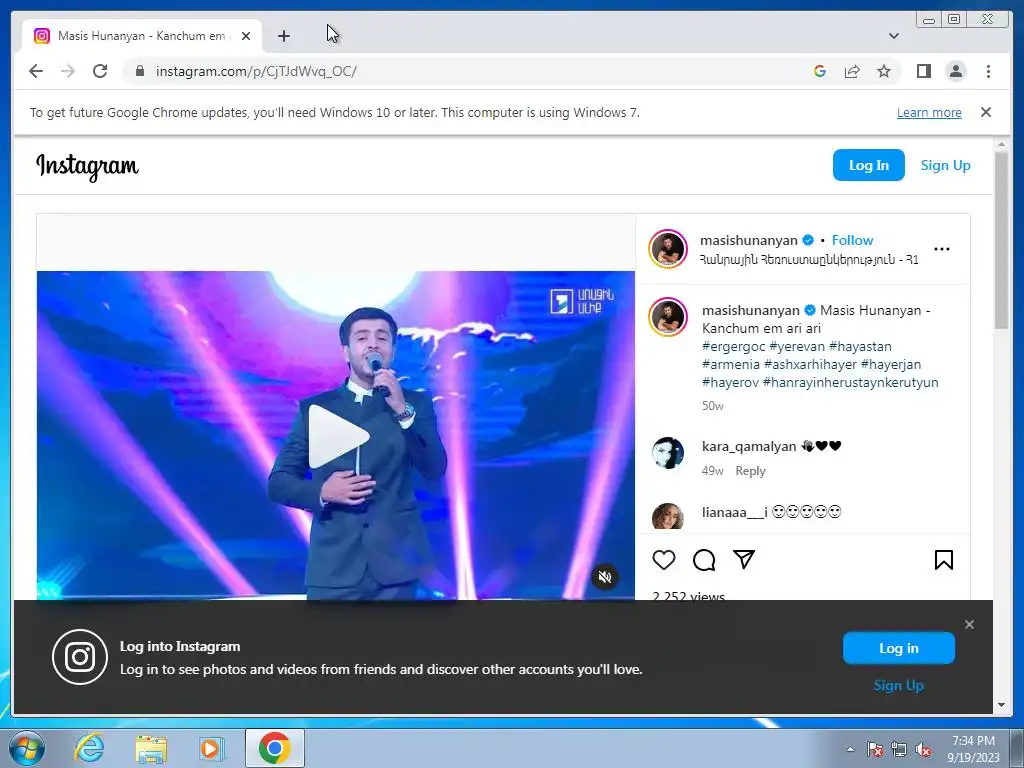Open the #ashxarhihayer hashtag

point(810,364)
